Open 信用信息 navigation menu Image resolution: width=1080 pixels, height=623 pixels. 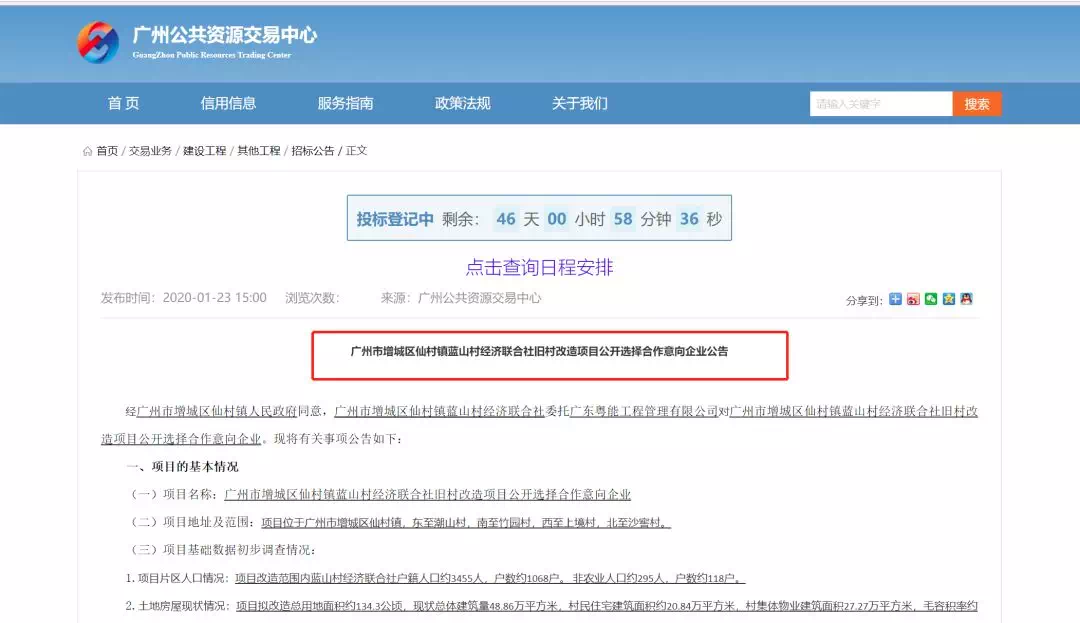coord(228,103)
